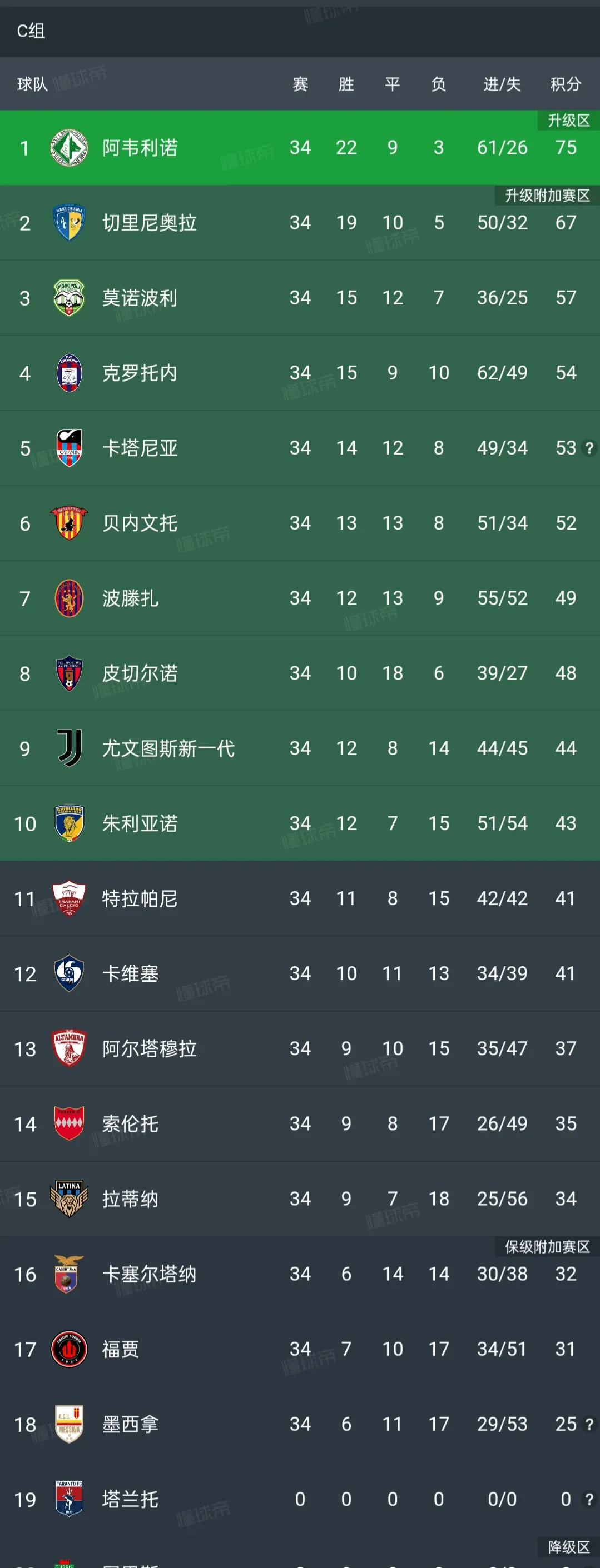This screenshot has height=1568, width=600.
Task: Tap the C组 group header
Action: point(31,31)
